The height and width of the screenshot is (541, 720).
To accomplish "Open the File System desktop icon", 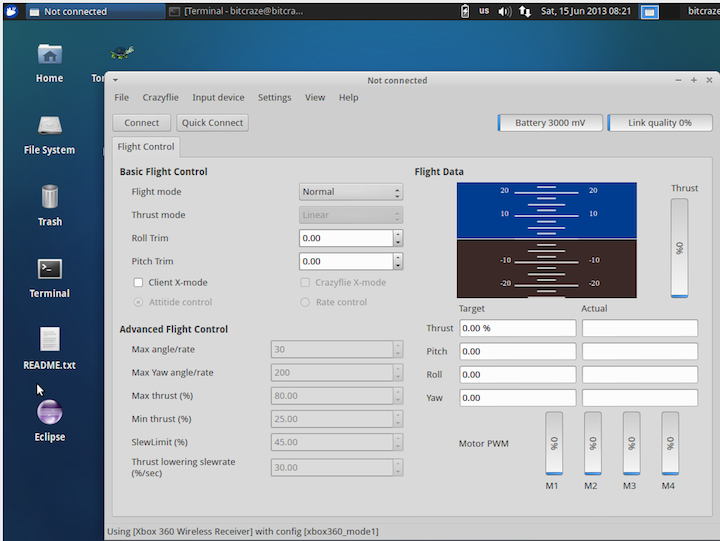I will 49,127.
